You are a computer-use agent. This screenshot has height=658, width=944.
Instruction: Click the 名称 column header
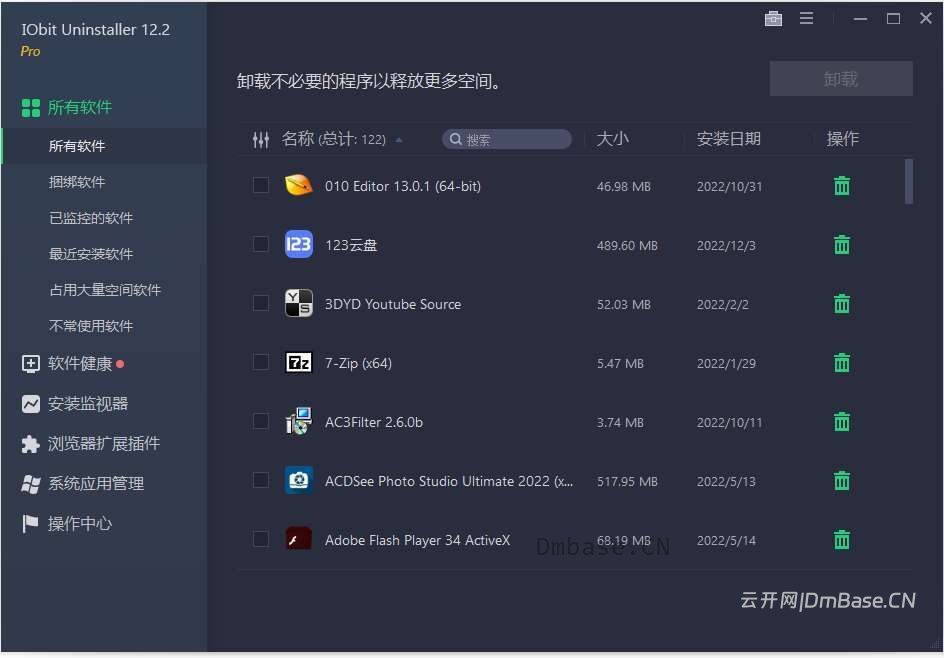pos(297,139)
